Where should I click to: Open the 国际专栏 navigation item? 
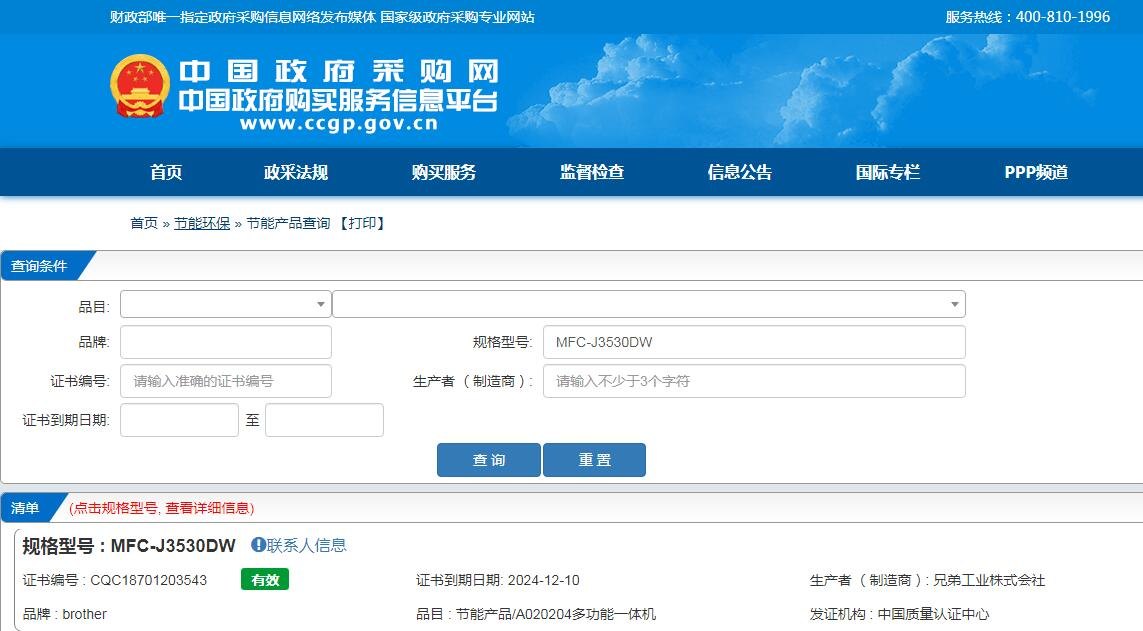(x=888, y=172)
